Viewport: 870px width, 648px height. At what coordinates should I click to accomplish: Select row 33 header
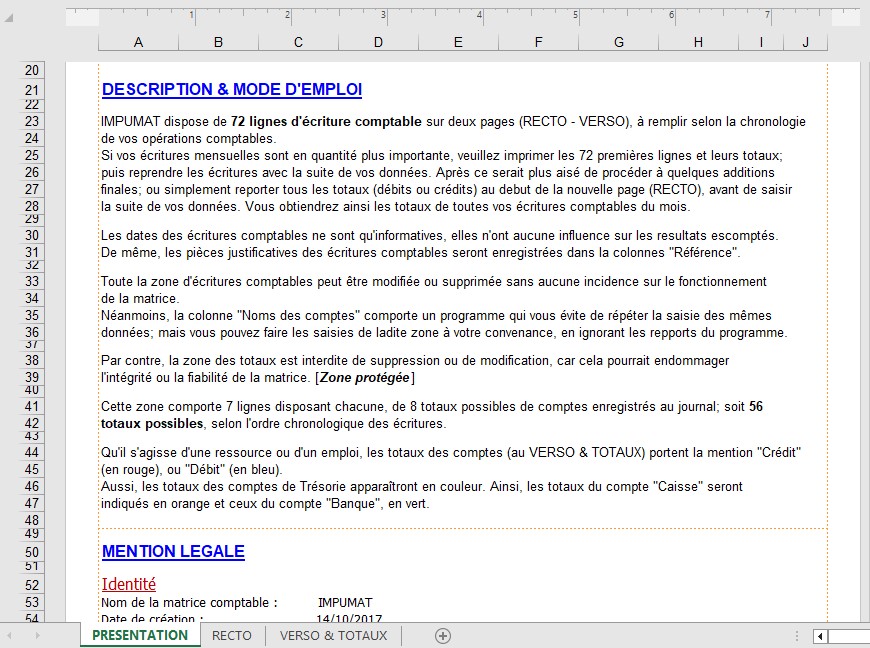pyautogui.click(x=32, y=281)
